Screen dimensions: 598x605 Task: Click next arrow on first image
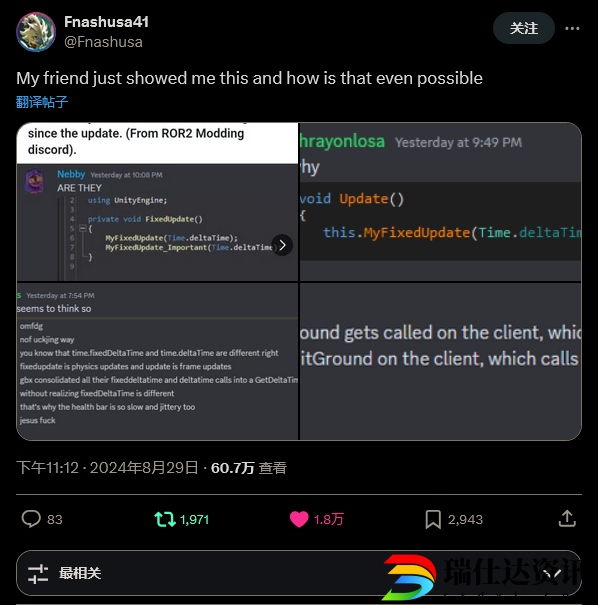(282, 245)
